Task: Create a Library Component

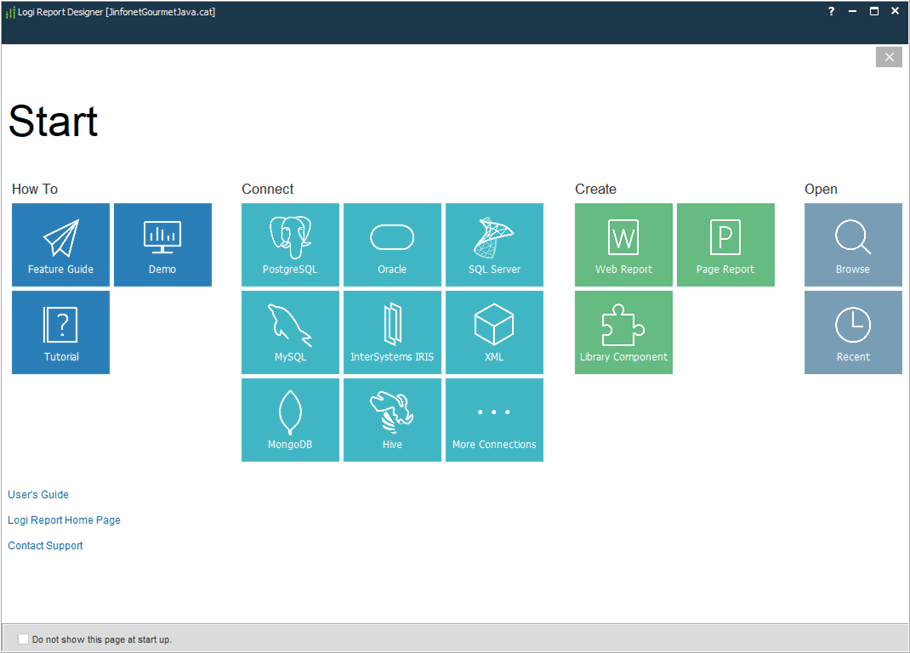Action: click(x=623, y=332)
